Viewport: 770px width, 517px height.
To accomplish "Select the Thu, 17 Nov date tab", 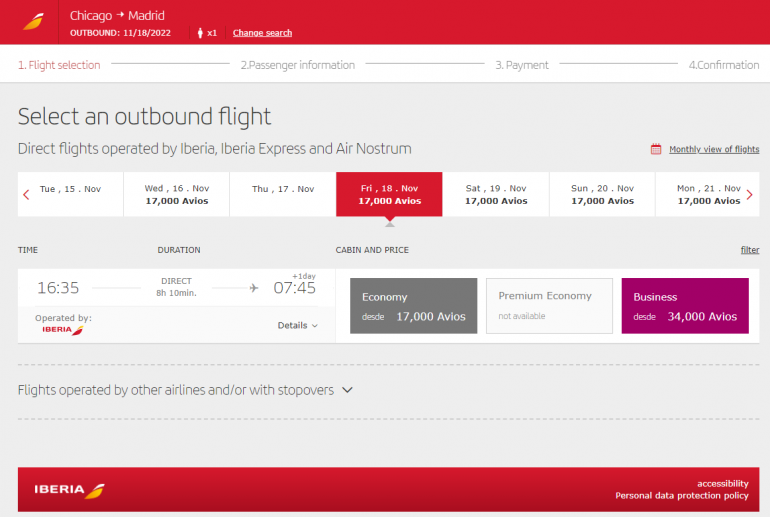I will [283, 189].
